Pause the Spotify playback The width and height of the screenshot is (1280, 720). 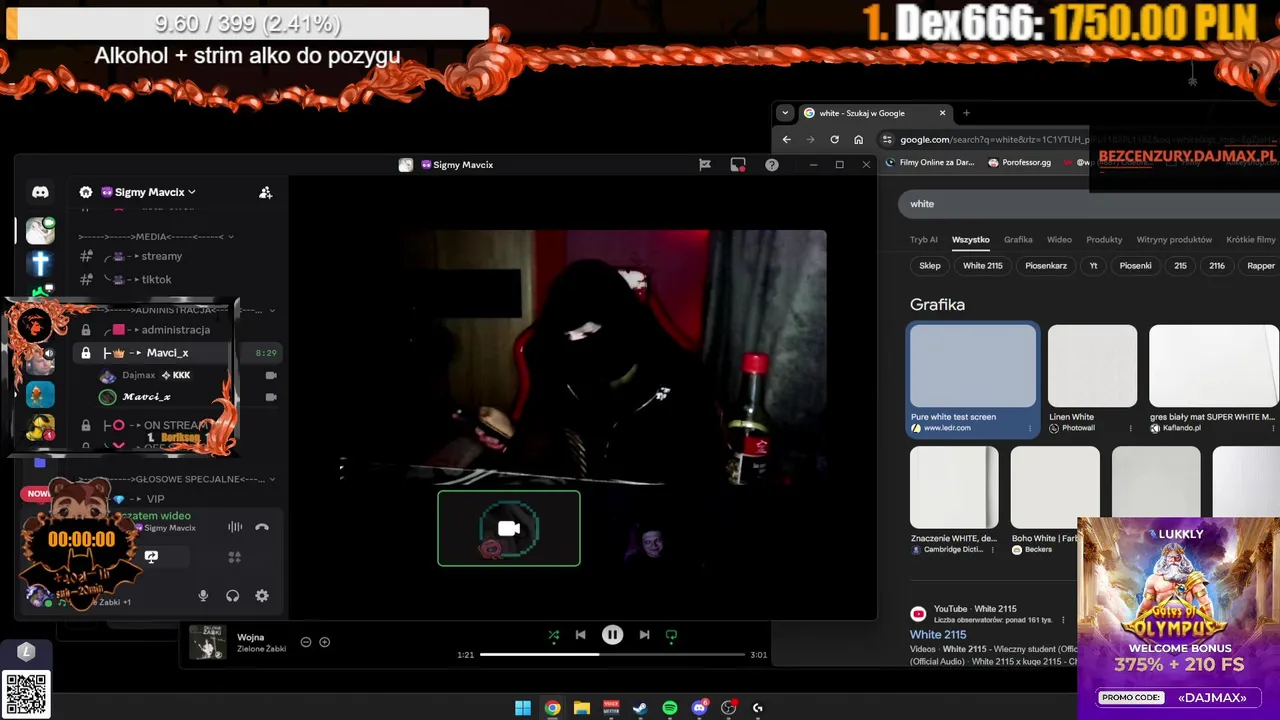(x=612, y=635)
